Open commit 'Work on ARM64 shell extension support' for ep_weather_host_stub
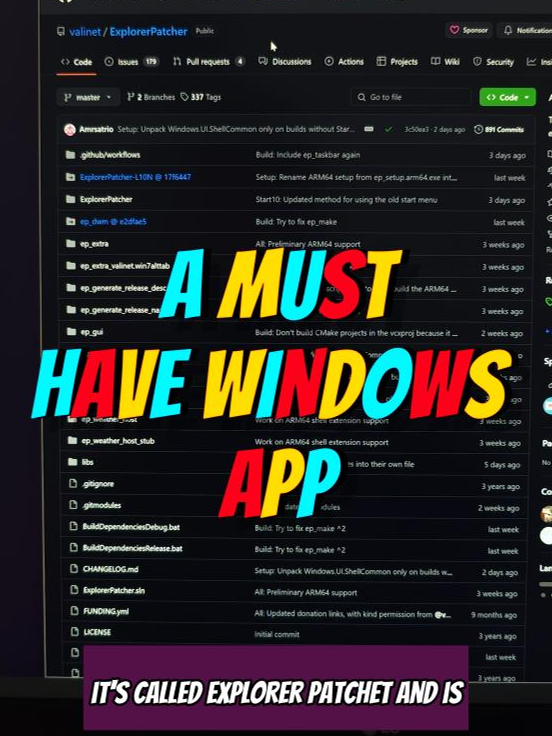The image size is (552, 736). [x=322, y=442]
